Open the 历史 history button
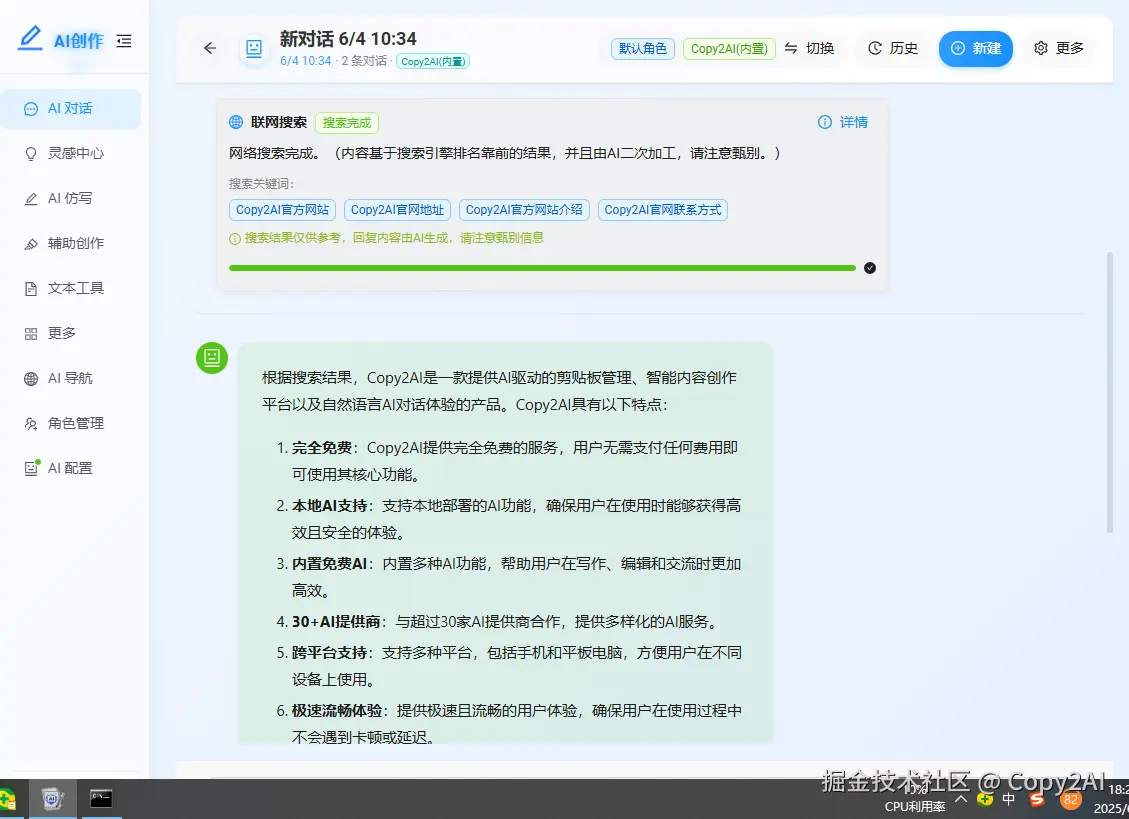The height and width of the screenshot is (819, 1129). pos(894,48)
